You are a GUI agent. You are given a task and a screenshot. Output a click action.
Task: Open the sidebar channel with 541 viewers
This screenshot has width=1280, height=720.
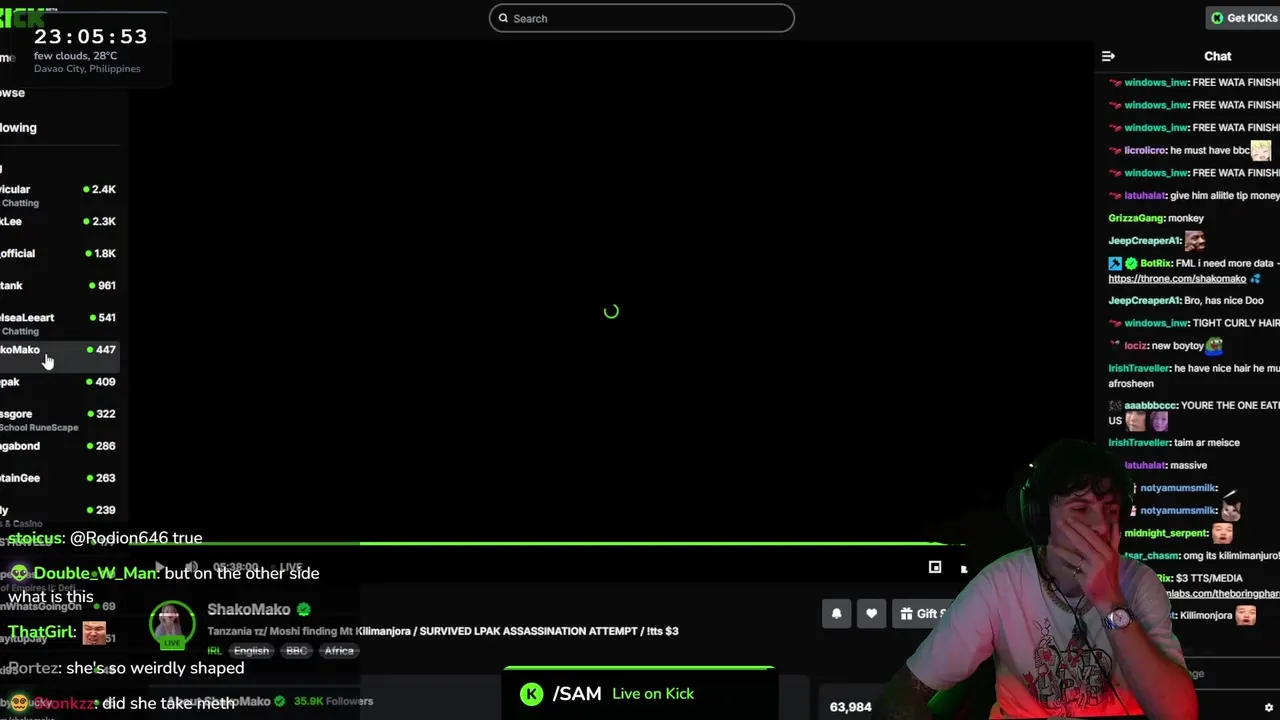coord(59,323)
